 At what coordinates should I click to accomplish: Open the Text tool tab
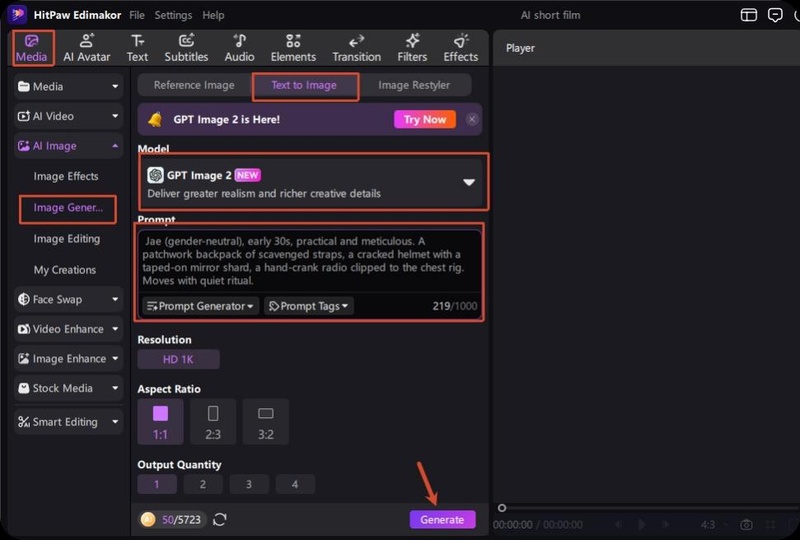(x=137, y=48)
